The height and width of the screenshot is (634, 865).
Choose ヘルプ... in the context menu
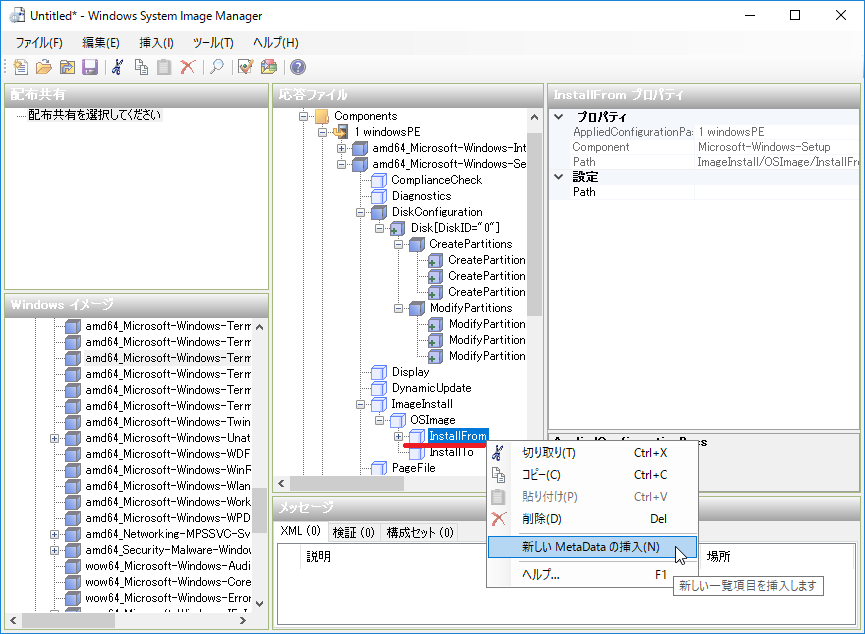(592, 574)
